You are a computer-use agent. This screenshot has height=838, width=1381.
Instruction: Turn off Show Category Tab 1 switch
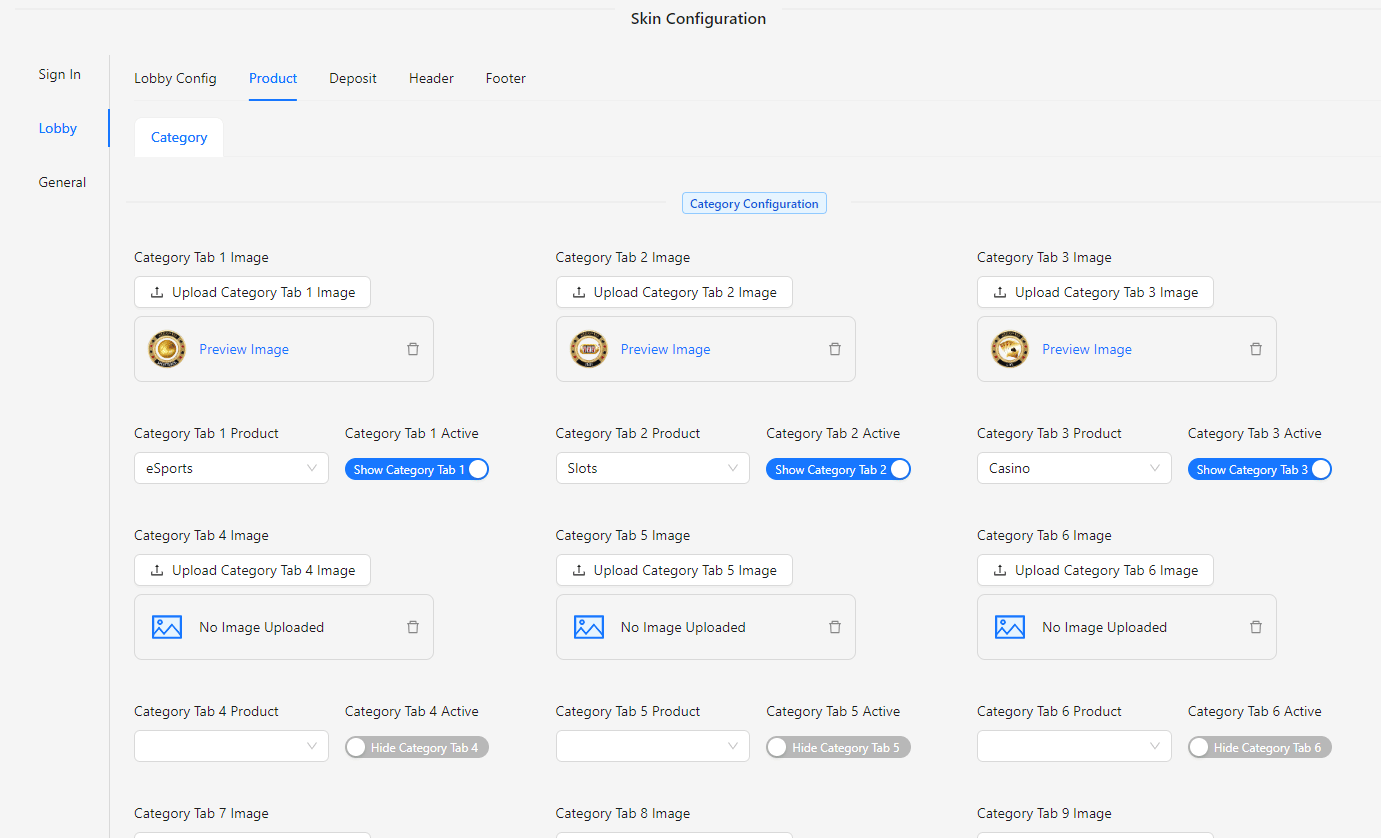[x=416, y=469]
